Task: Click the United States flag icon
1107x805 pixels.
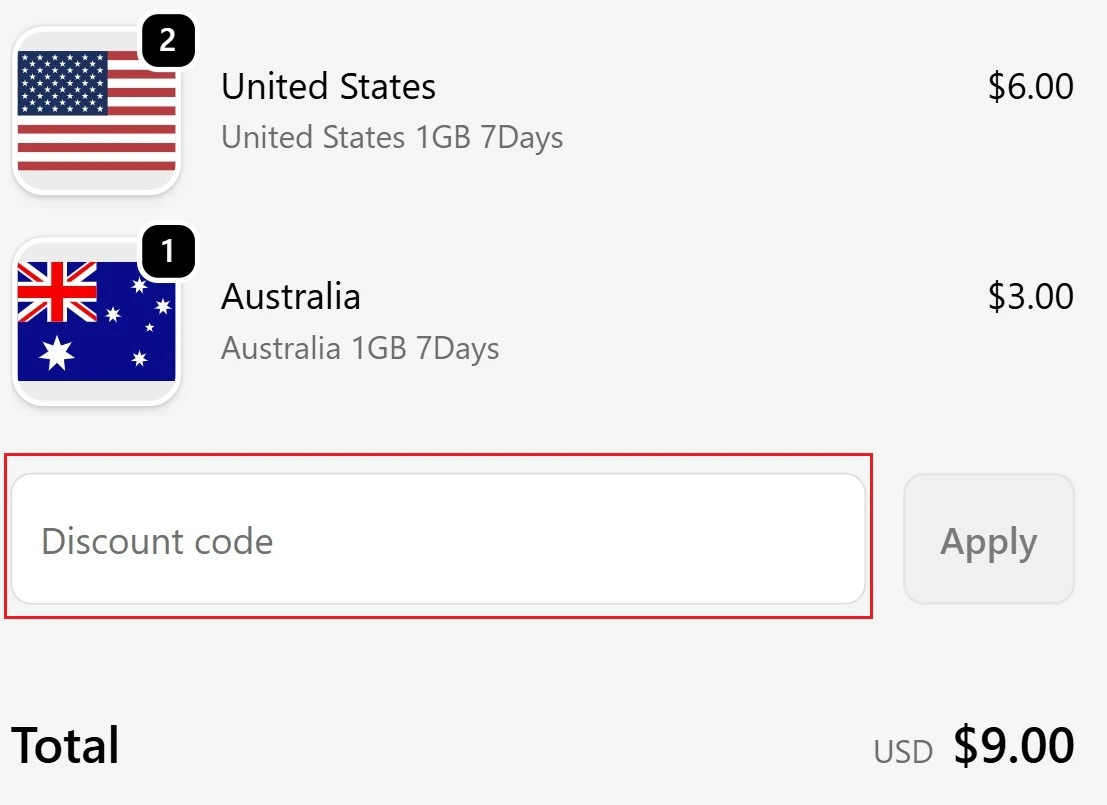Action: point(96,112)
